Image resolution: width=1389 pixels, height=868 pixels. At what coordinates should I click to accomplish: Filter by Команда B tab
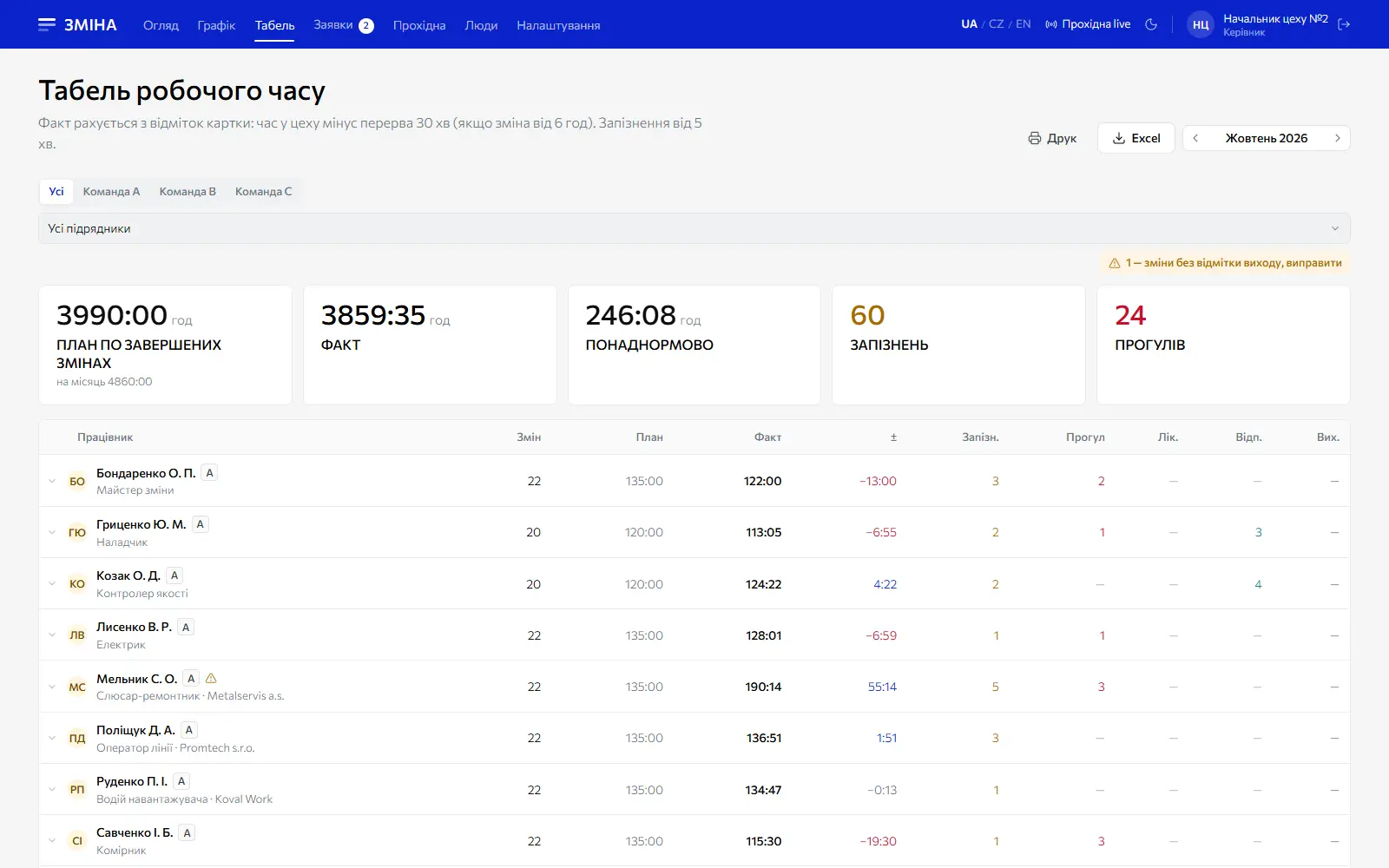coord(188,192)
